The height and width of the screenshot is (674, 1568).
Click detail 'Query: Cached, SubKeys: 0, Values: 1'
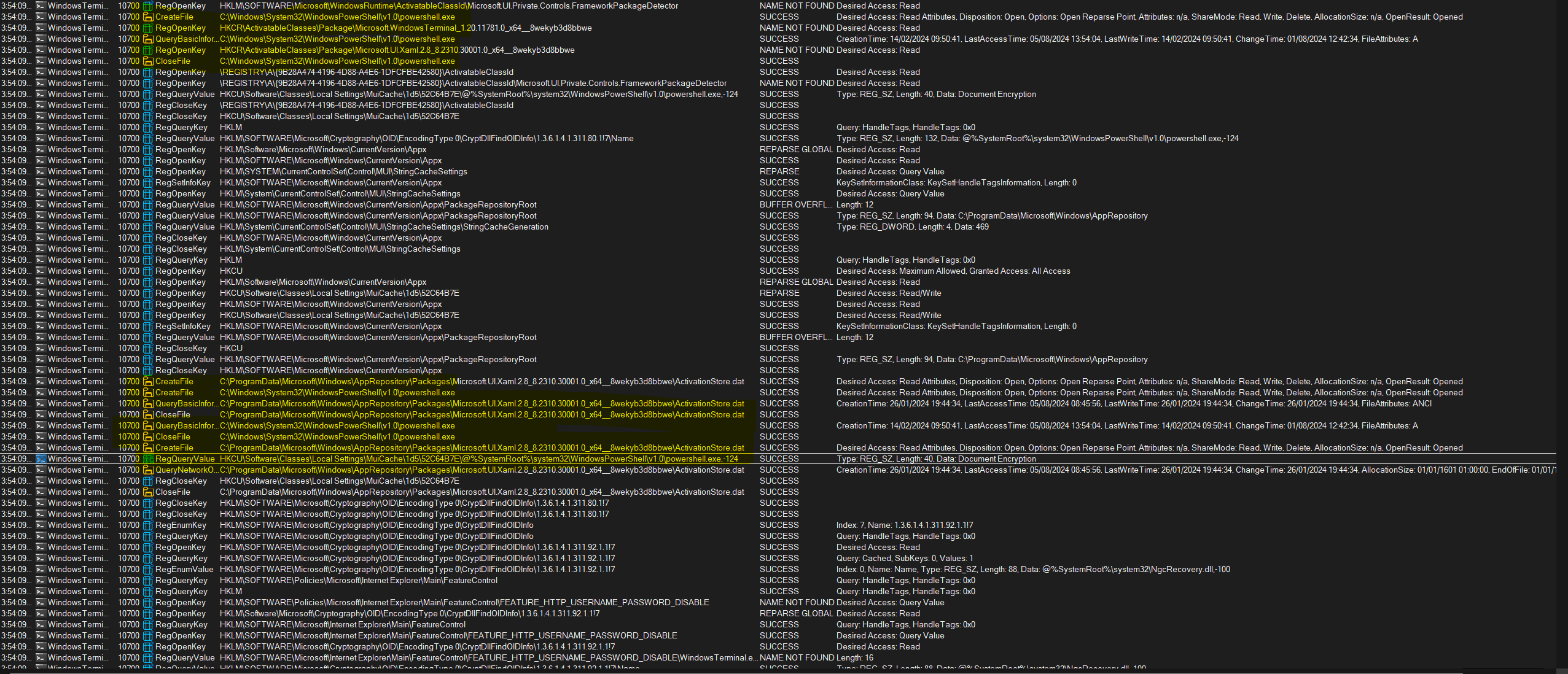click(x=905, y=558)
